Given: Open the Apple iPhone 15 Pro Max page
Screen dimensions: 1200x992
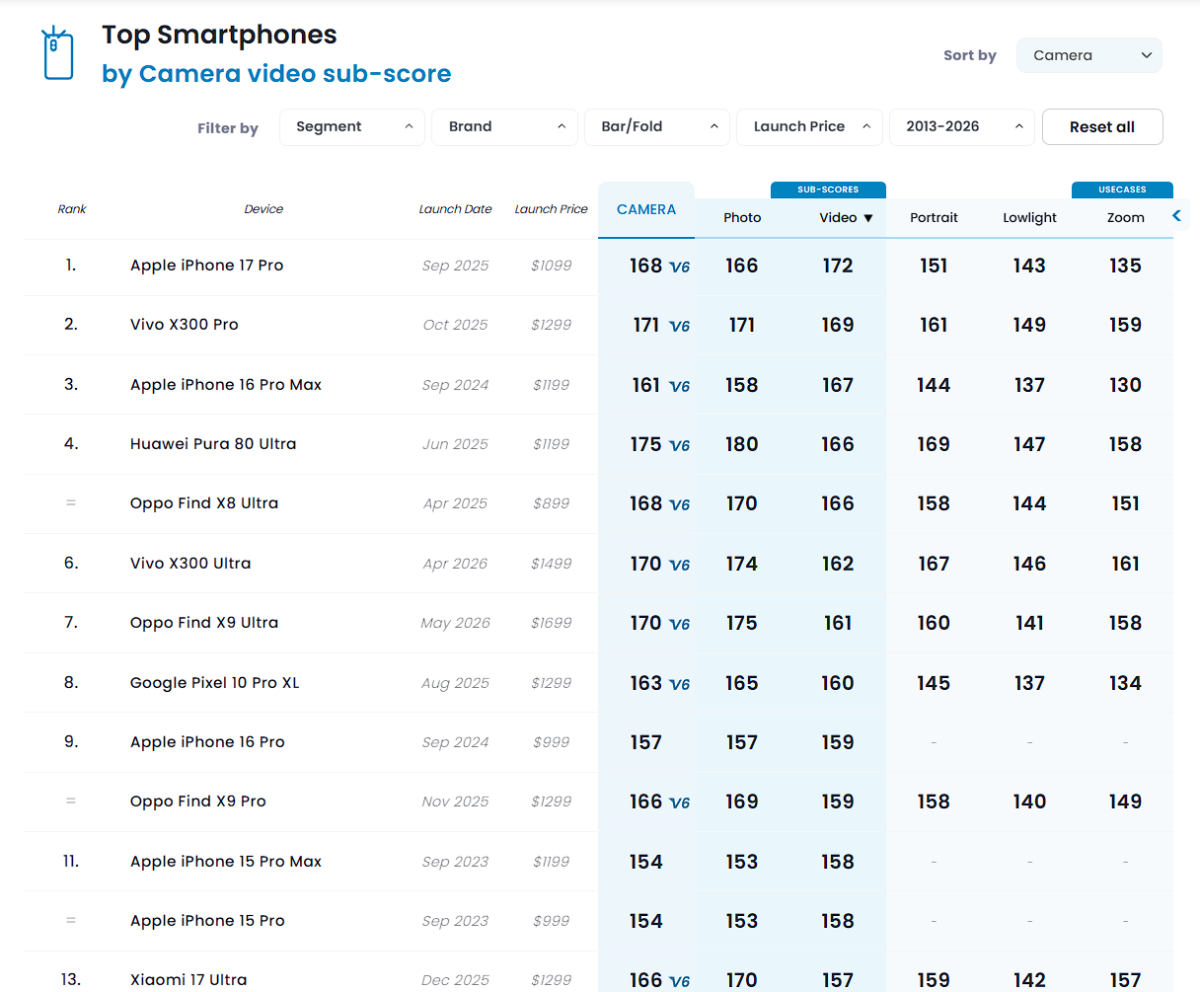Looking at the screenshot, I should coord(226,861).
